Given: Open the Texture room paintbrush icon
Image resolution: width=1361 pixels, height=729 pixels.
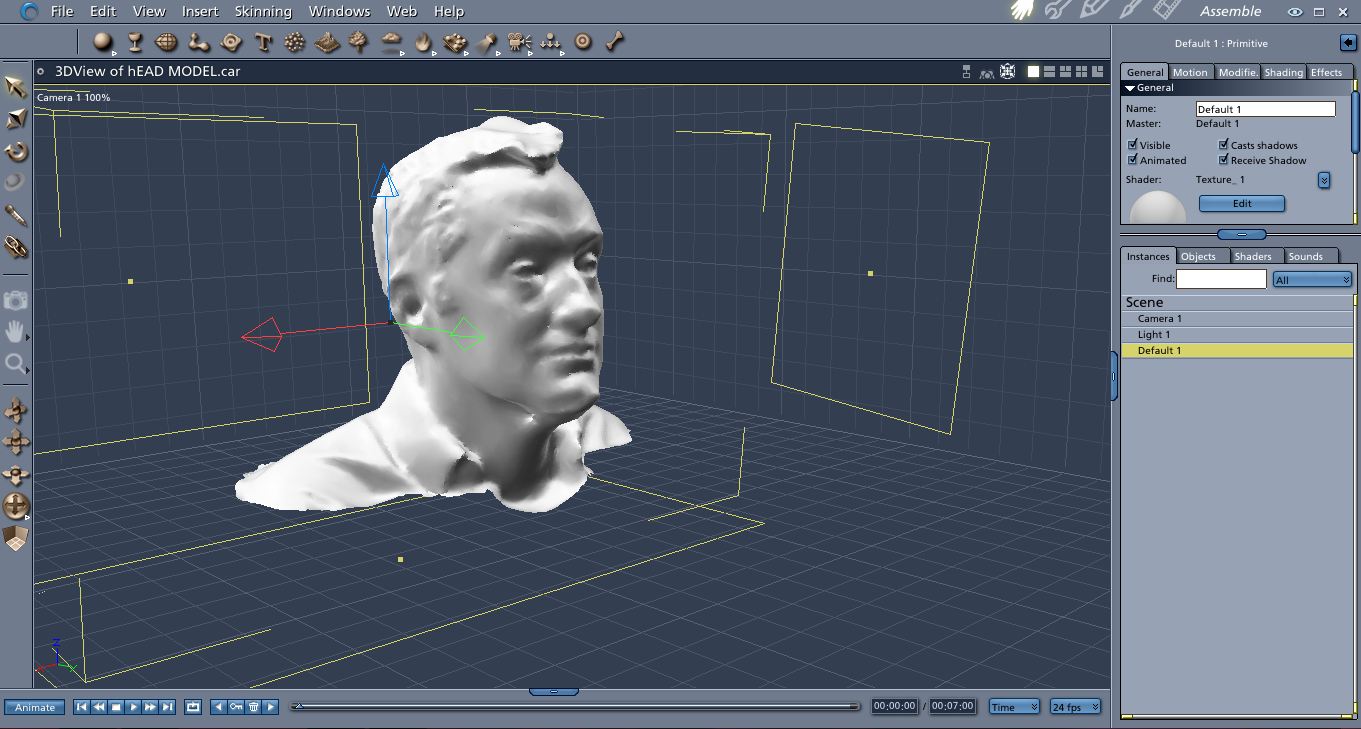Looking at the screenshot, I should (x=1130, y=11).
